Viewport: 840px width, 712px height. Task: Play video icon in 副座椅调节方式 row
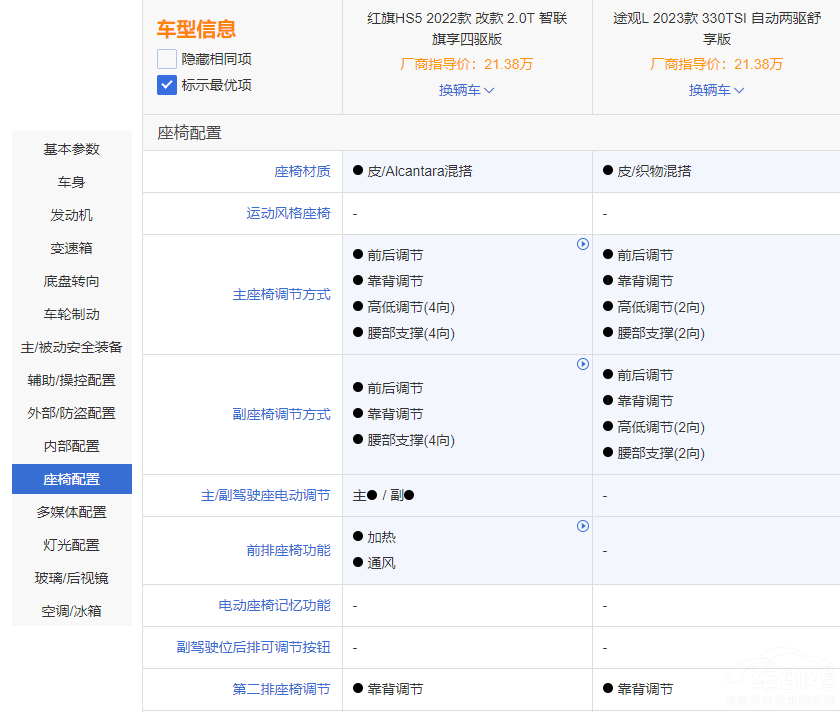583,364
